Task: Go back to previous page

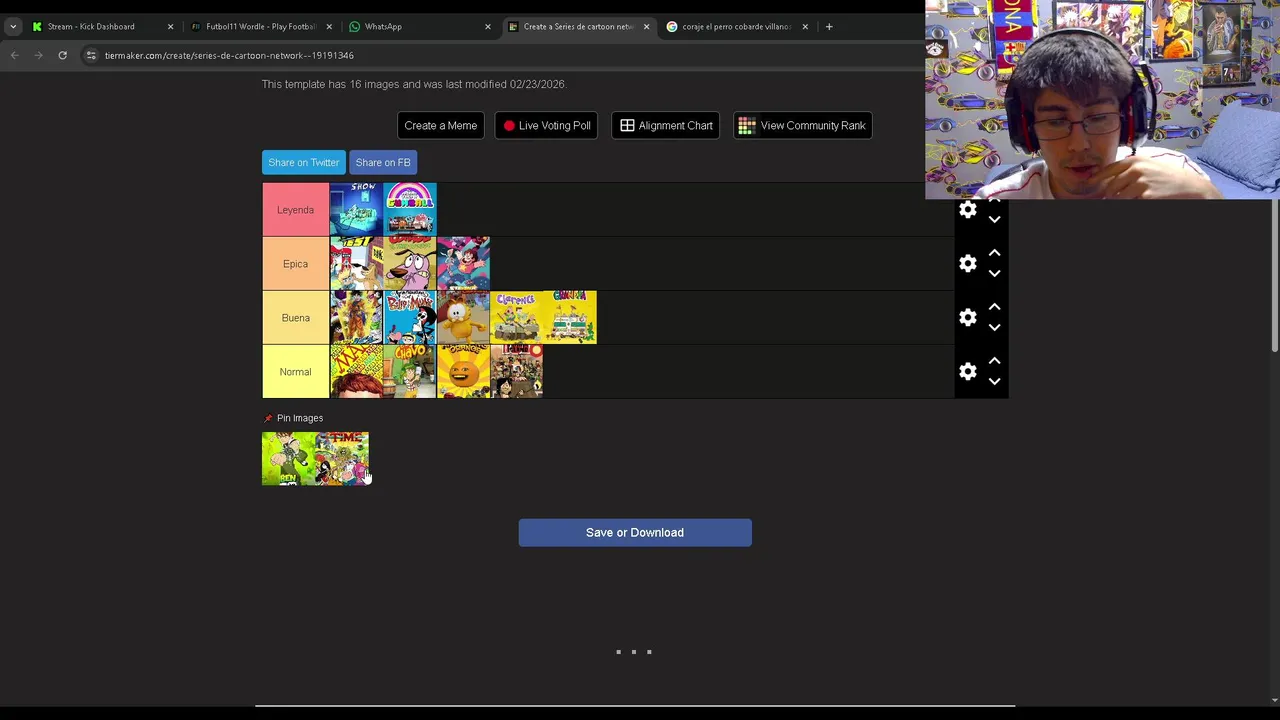Action: click(x=15, y=55)
